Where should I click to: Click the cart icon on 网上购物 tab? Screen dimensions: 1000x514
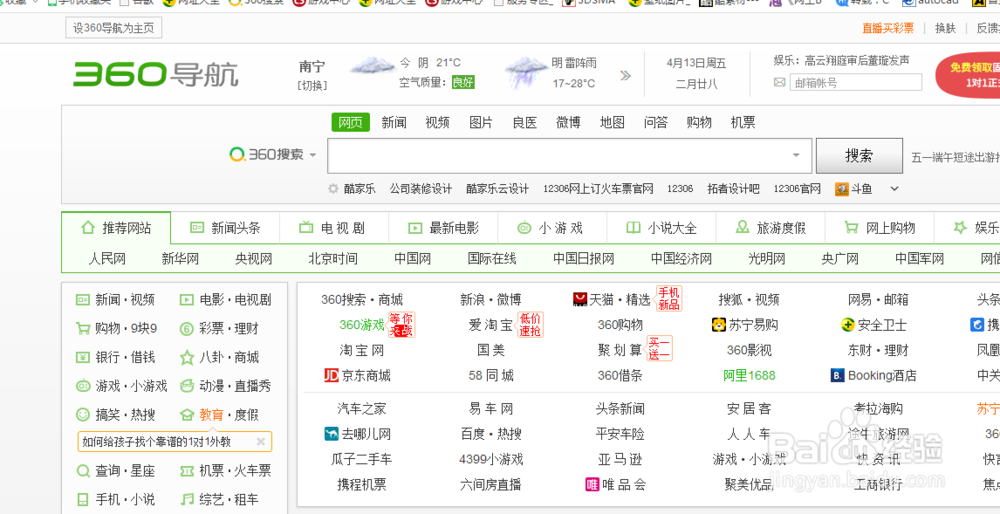click(851, 228)
